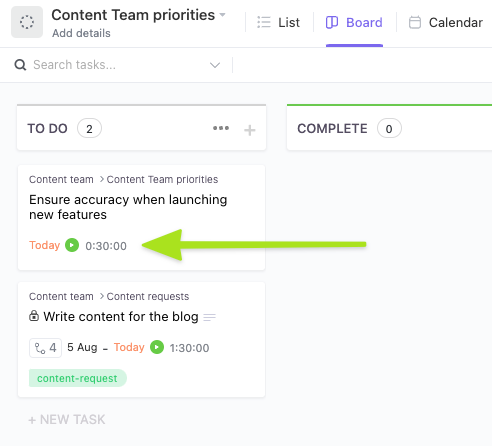This screenshot has height=446, width=492.
Task: Click the lock icon on blog task
Action: [x=34, y=316]
